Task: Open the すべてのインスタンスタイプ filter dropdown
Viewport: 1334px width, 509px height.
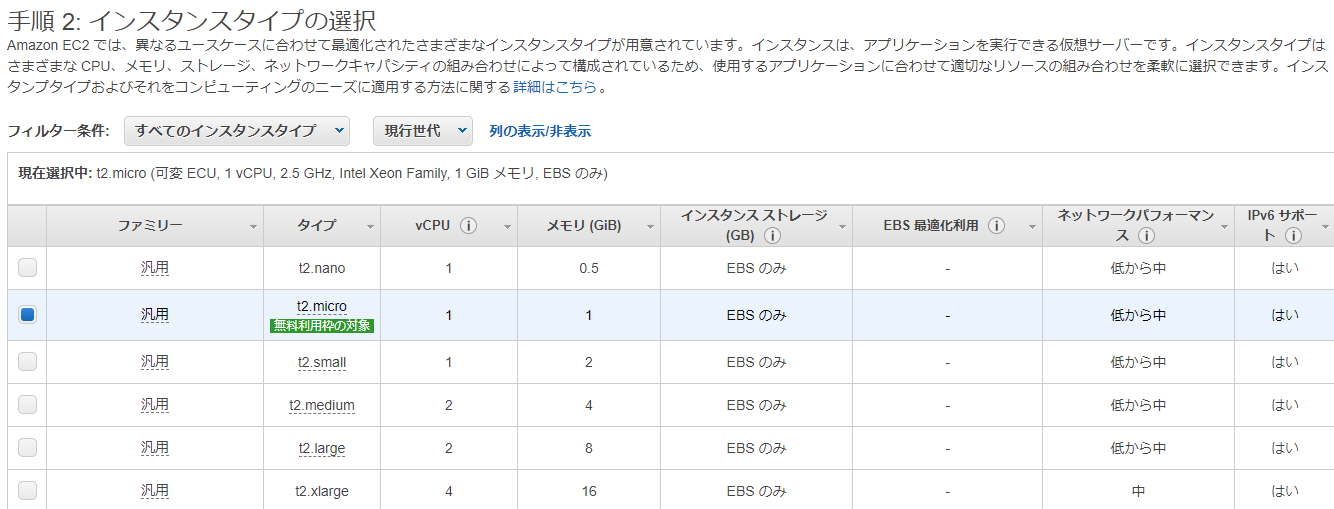Action: click(x=237, y=131)
